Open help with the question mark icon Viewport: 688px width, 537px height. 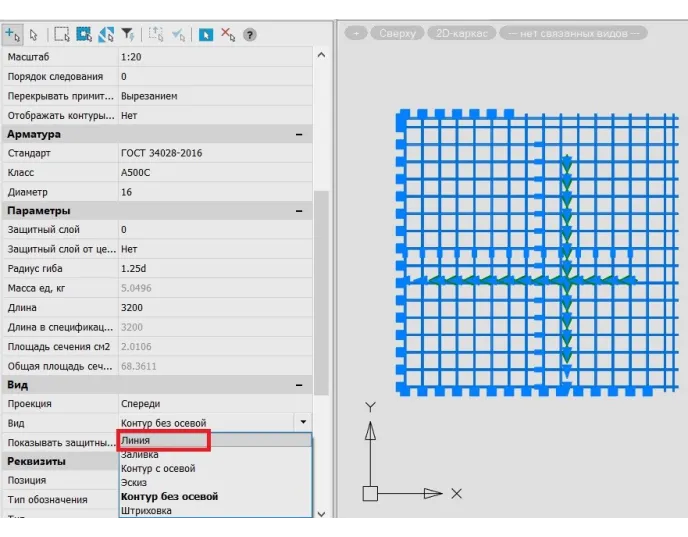pyautogui.click(x=250, y=33)
